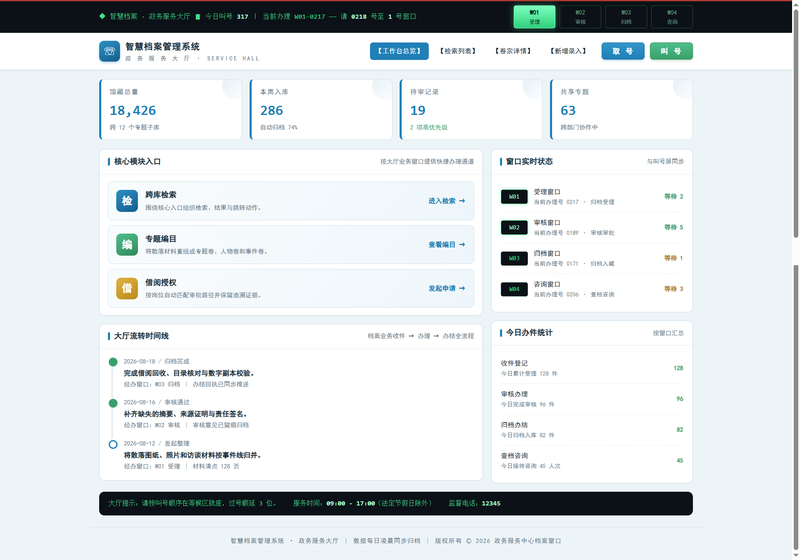Click the 补齐缺失的摘要 timeline entry text
800x560 pixels.
tap(186, 414)
